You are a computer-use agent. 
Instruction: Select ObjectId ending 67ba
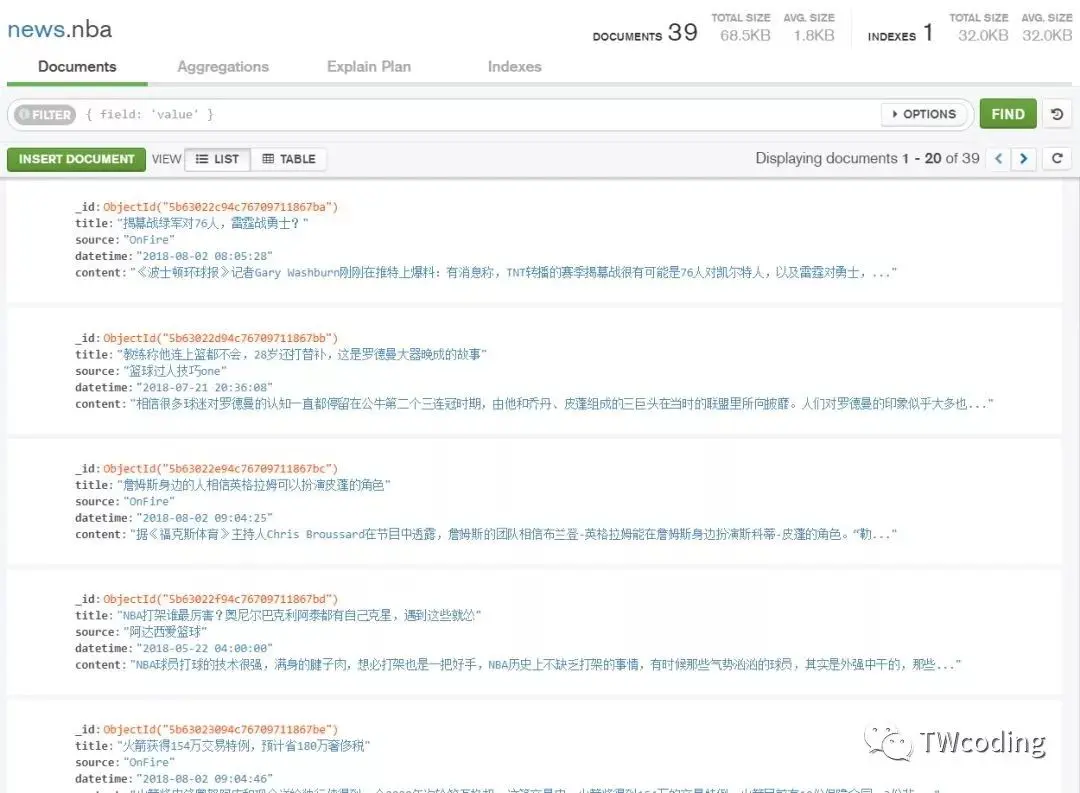click(x=220, y=207)
